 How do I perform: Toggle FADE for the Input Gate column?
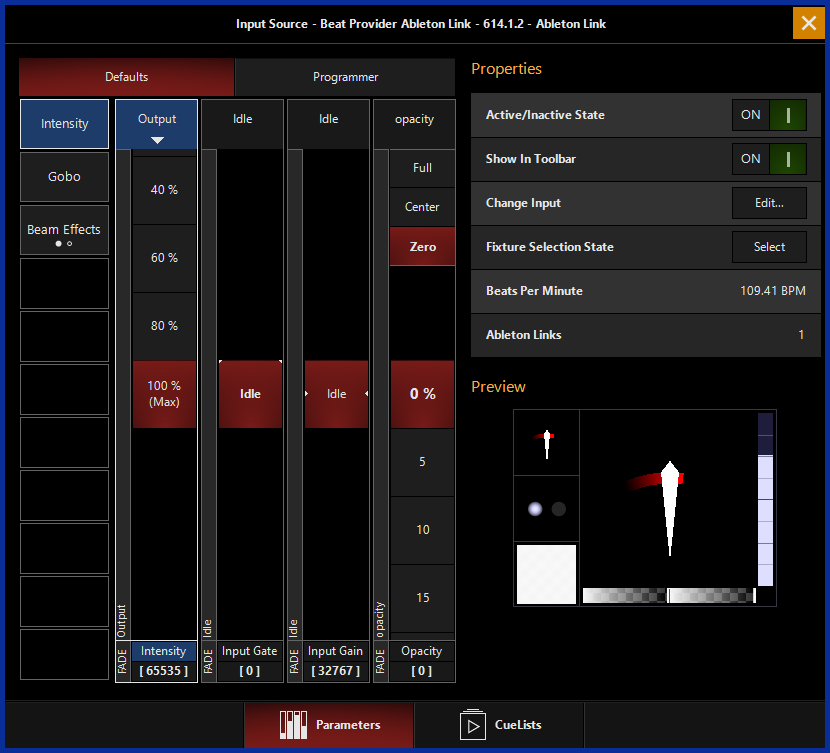click(x=209, y=661)
